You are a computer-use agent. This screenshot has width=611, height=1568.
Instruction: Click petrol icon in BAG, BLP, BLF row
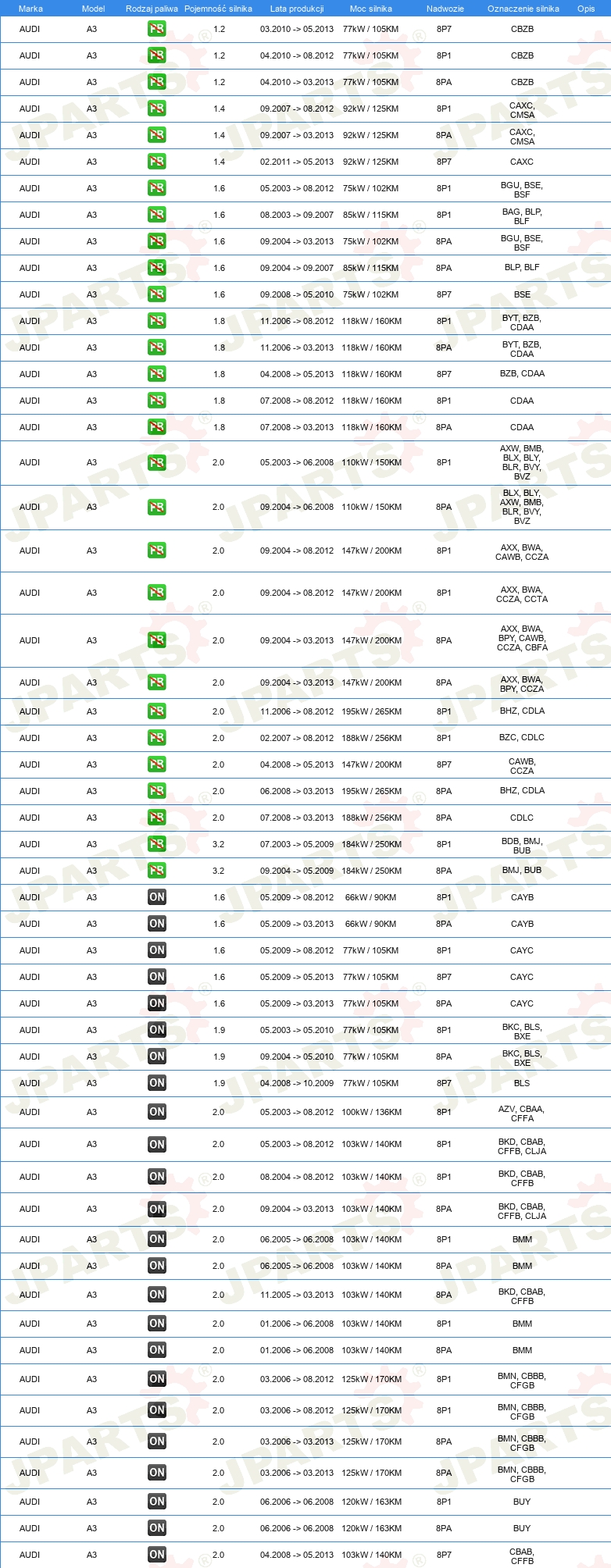pos(157,215)
